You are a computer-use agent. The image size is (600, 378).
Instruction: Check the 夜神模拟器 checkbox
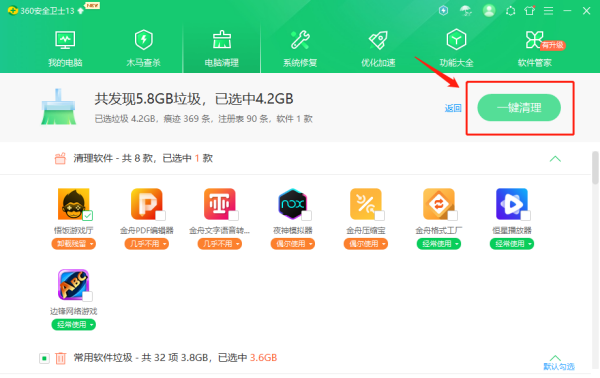[307, 216]
